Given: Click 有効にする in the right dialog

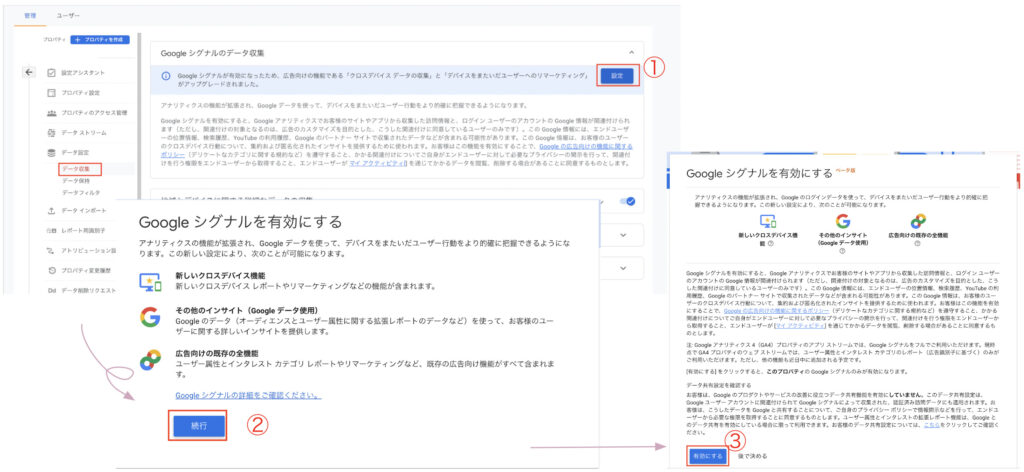Looking at the screenshot, I should (x=707, y=456).
